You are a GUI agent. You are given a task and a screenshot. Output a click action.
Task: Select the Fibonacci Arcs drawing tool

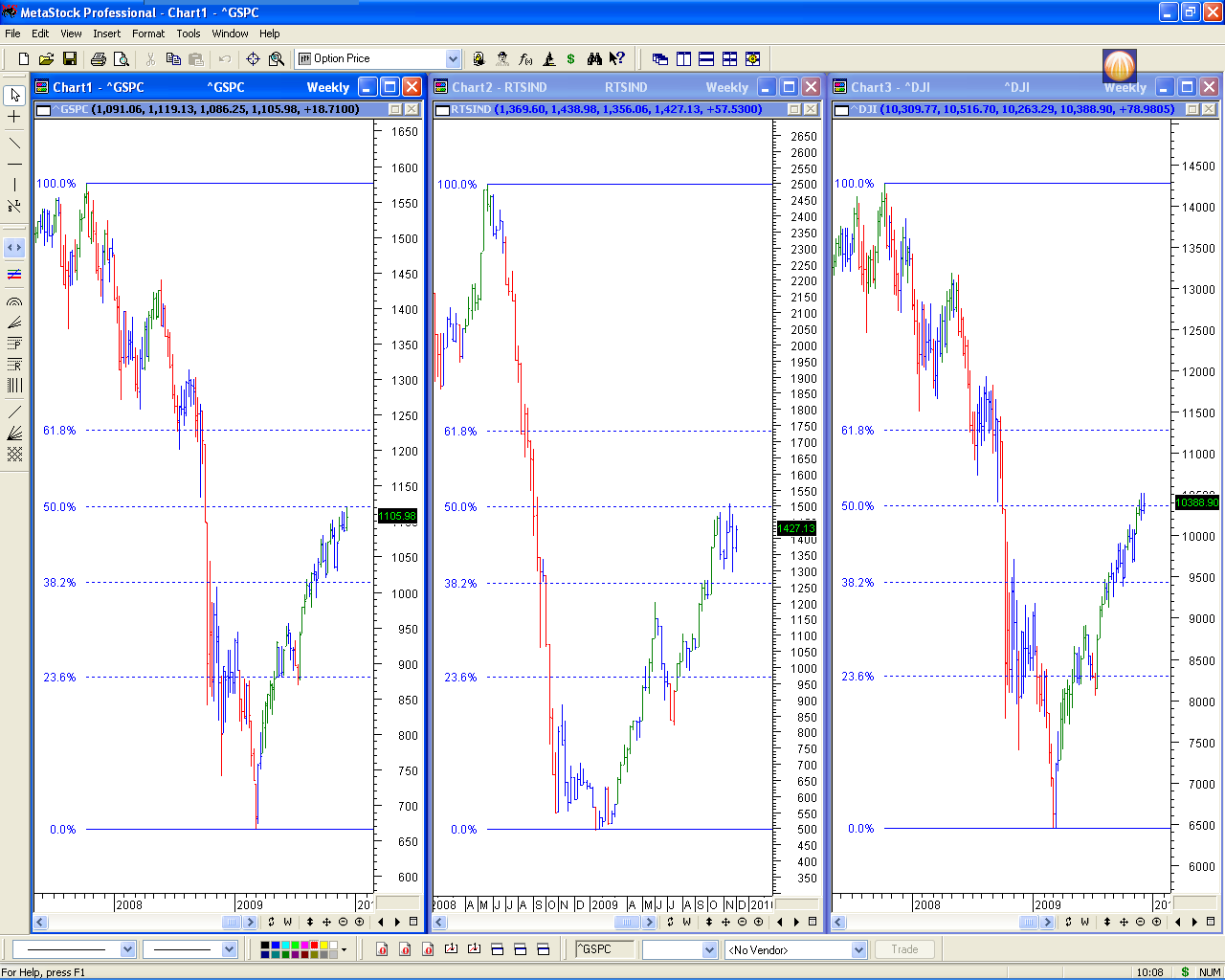coord(14,301)
